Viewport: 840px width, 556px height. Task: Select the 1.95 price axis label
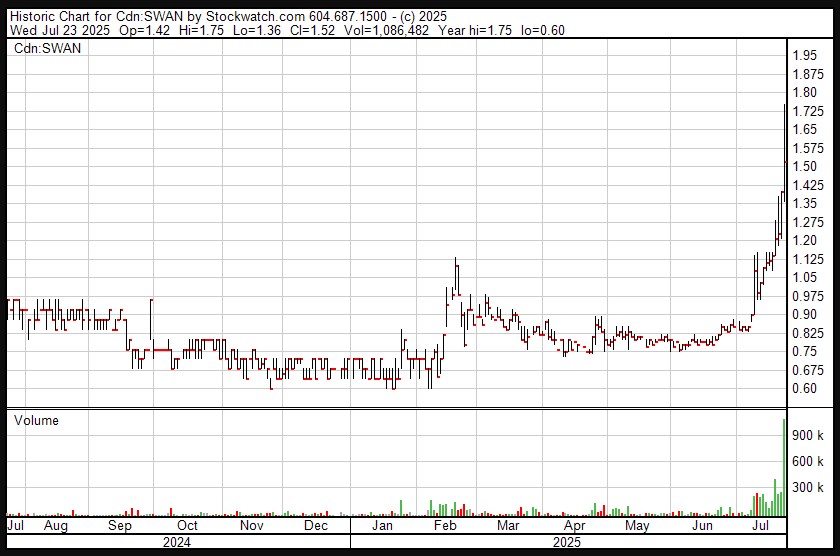[805, 55]
